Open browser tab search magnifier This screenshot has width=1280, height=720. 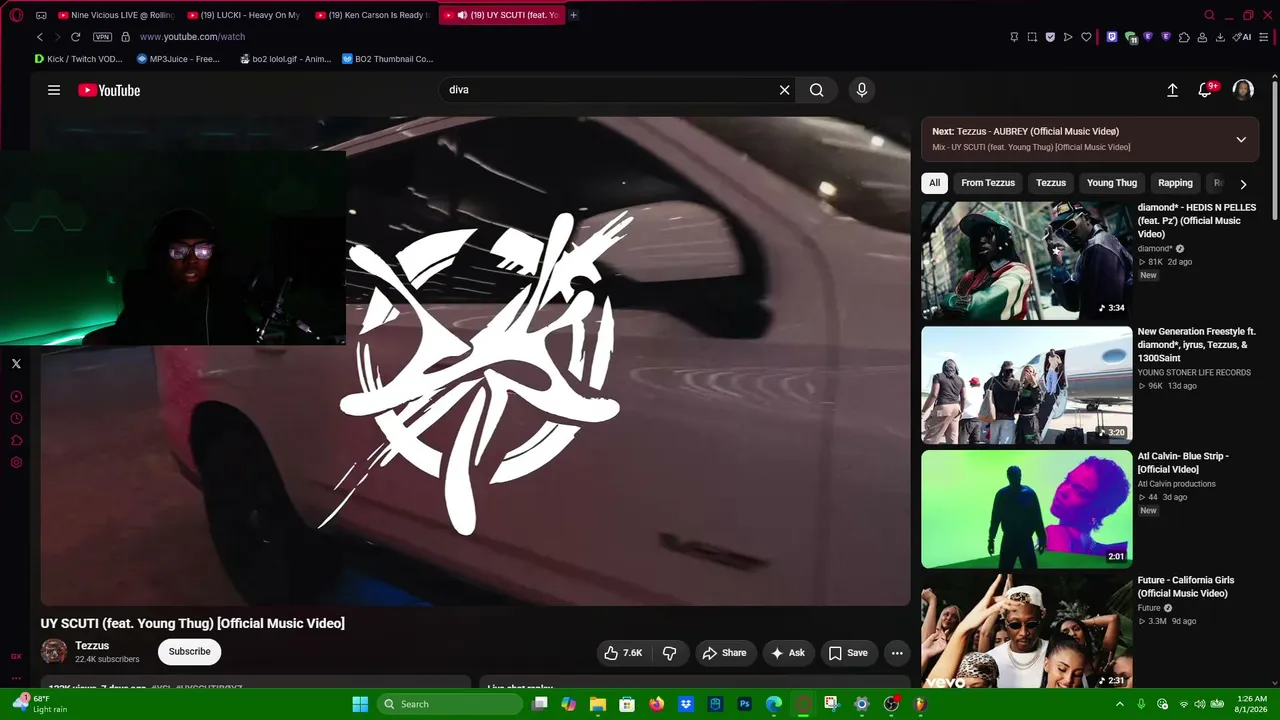1209,15
